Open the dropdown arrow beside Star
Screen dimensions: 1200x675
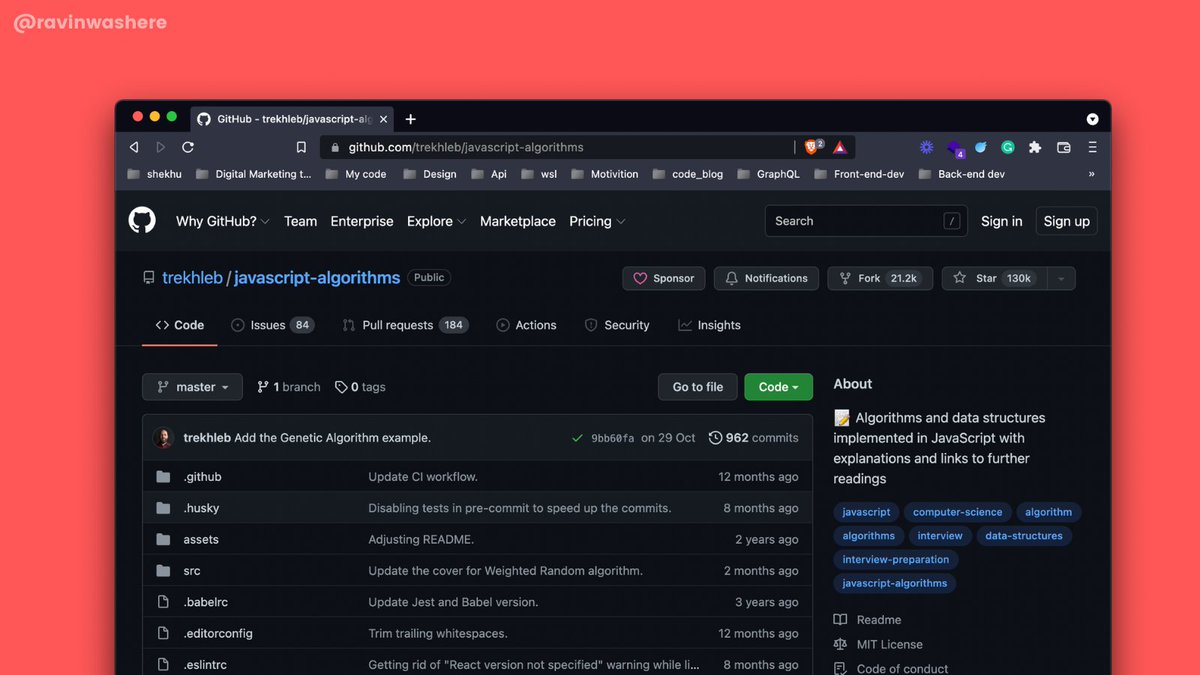(1061, 278)
